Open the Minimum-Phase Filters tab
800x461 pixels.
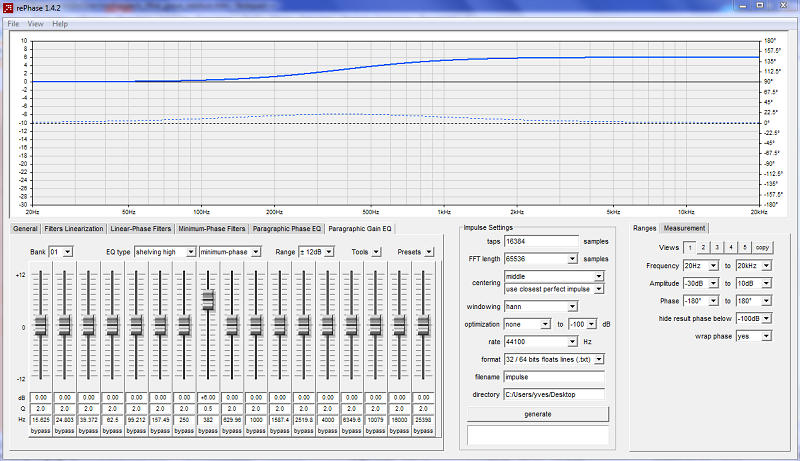click(x=212, y=228)
